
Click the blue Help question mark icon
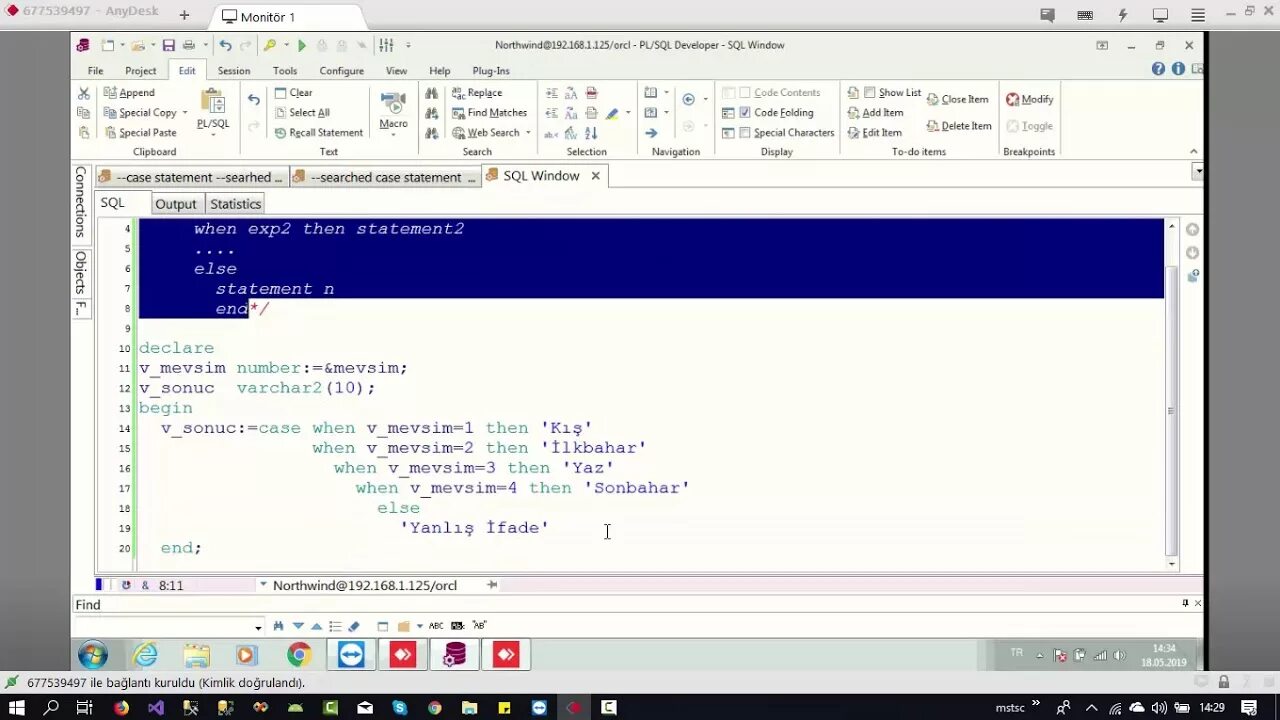point(1158,69)
